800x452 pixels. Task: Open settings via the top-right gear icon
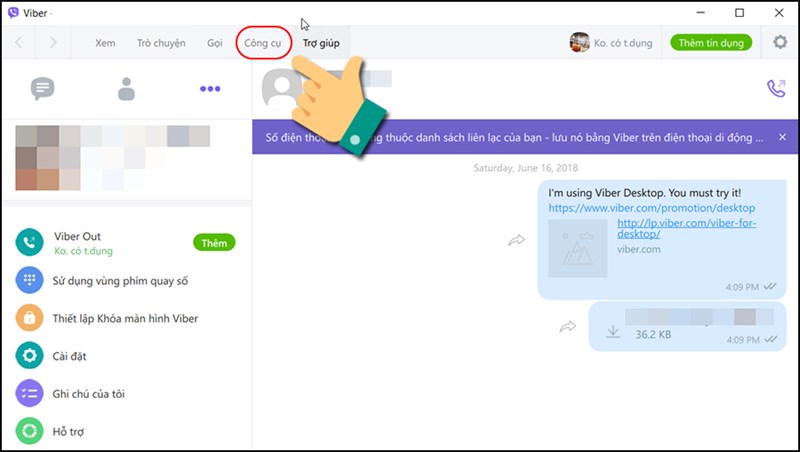click(780, 42)
